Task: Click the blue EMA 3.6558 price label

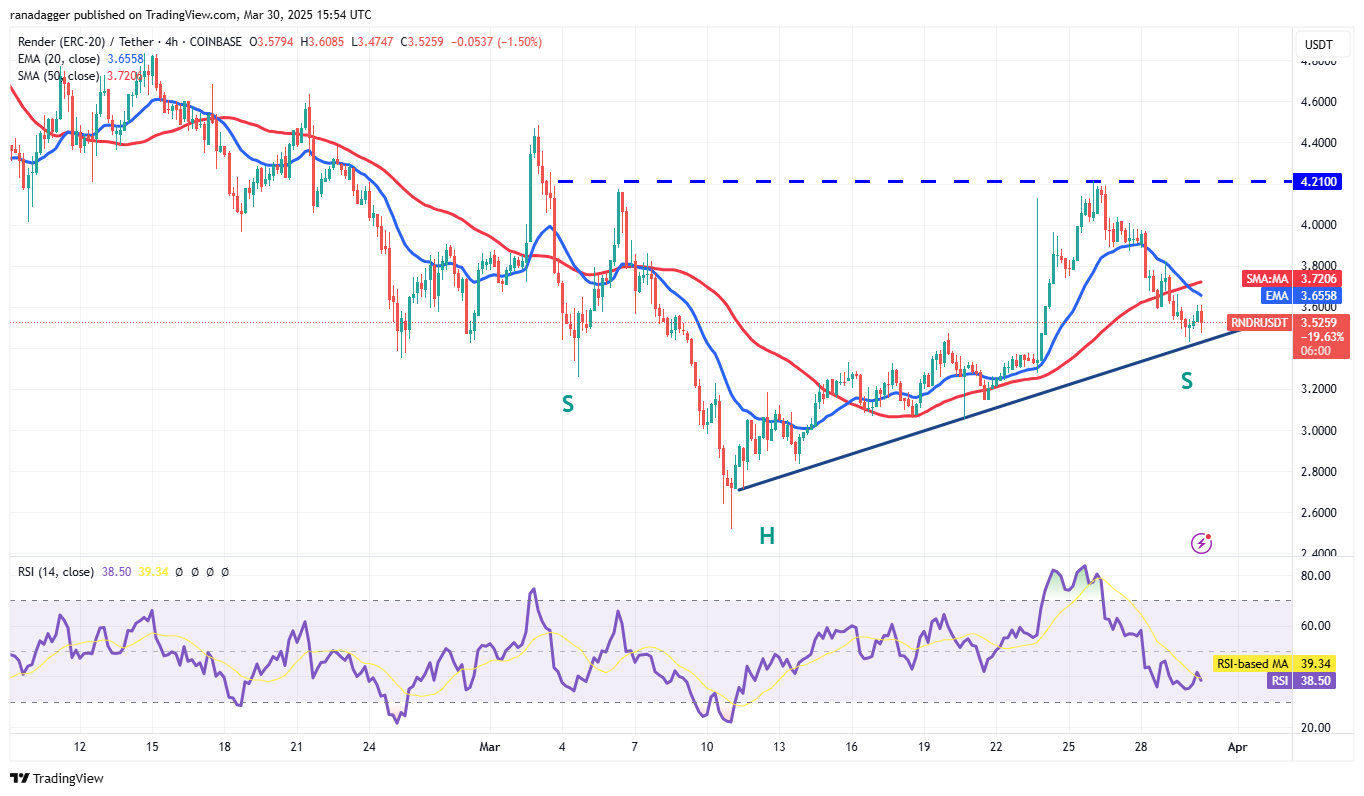Action: tap(1287, 297)
